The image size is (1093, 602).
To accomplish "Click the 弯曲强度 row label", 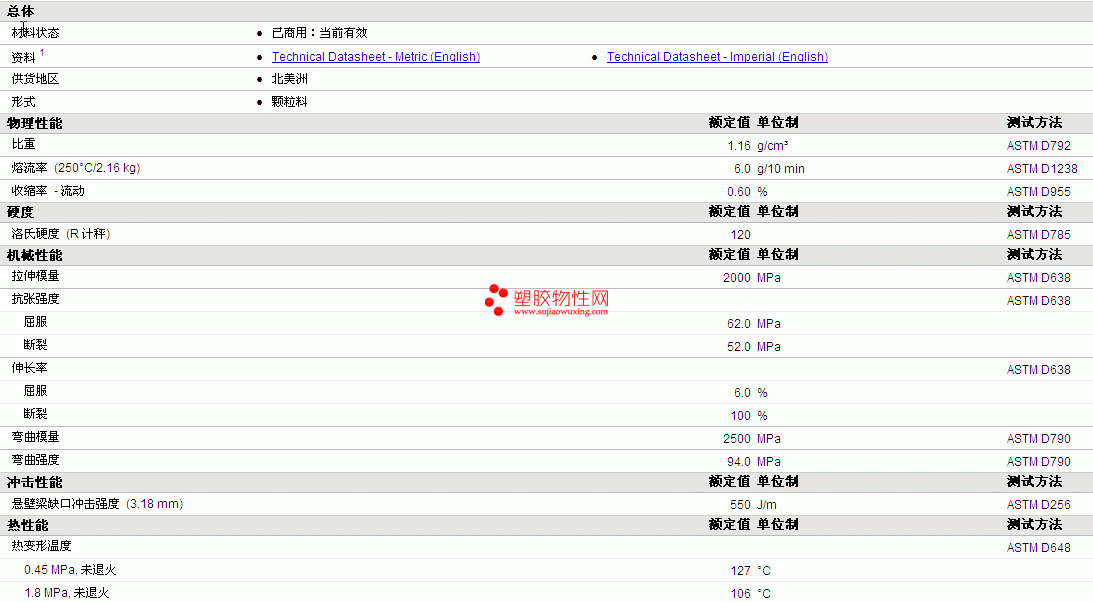I will [36, 460].
